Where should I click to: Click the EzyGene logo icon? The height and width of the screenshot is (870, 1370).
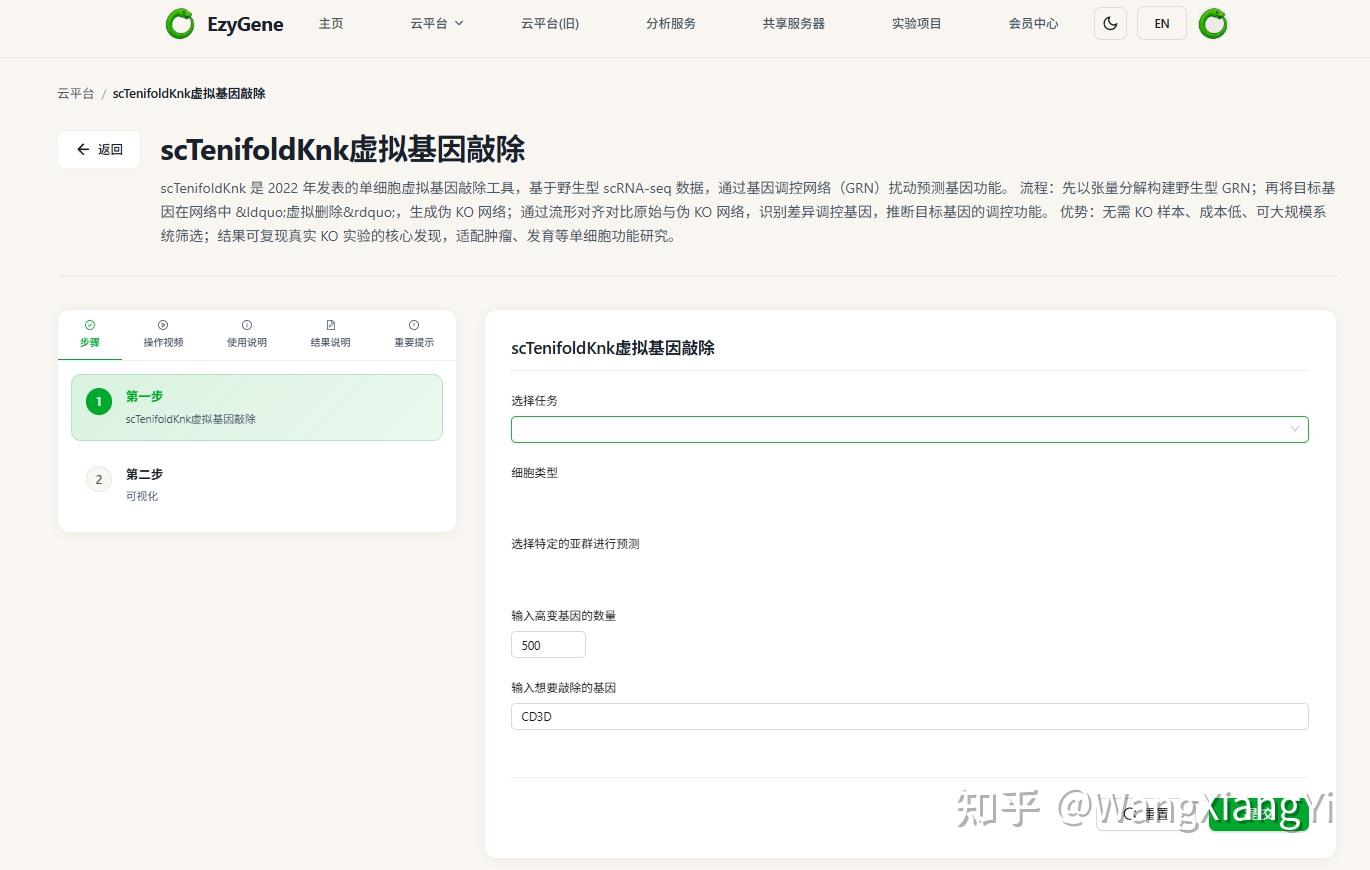[180, 24]
